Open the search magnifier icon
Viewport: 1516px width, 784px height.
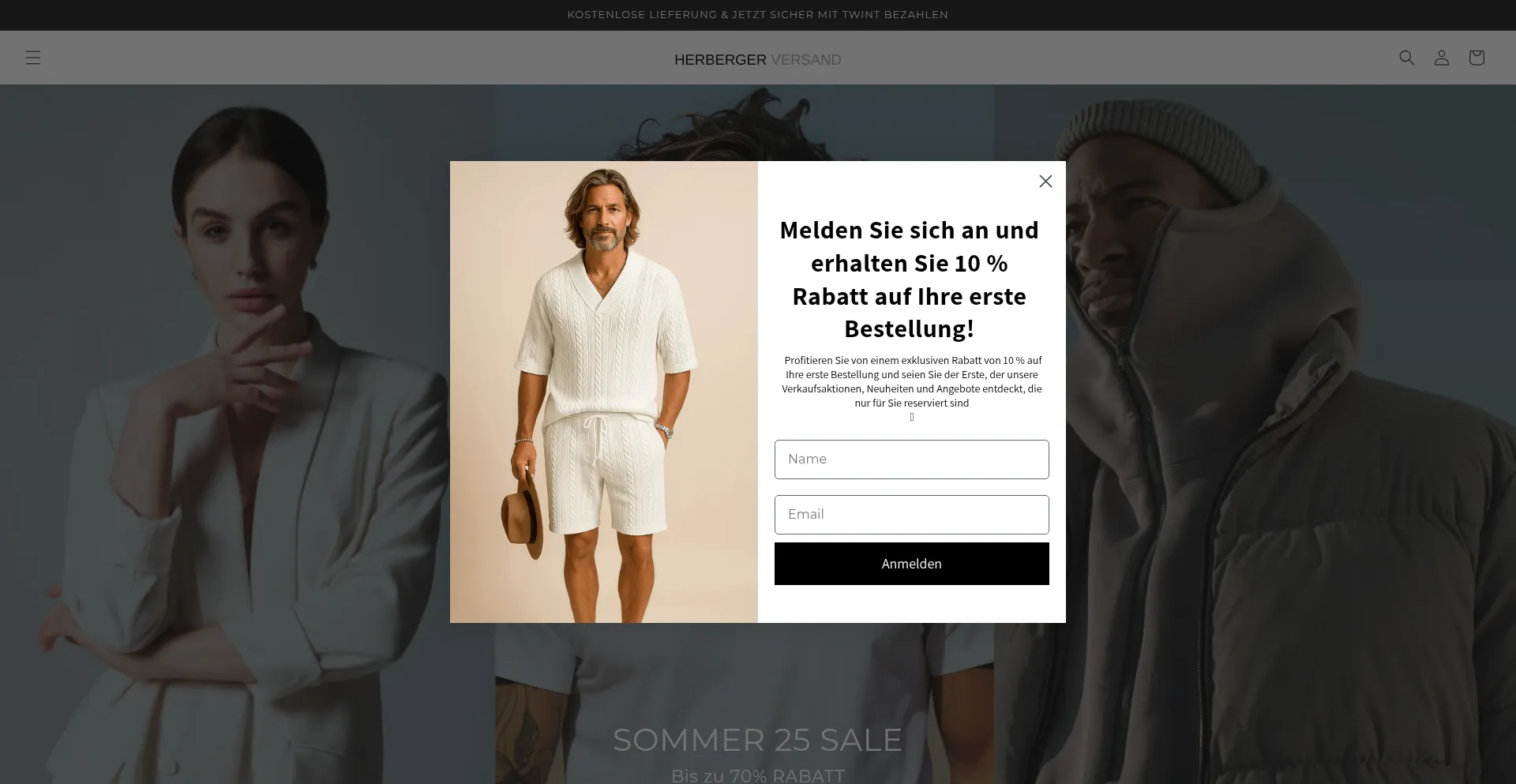1406,58
